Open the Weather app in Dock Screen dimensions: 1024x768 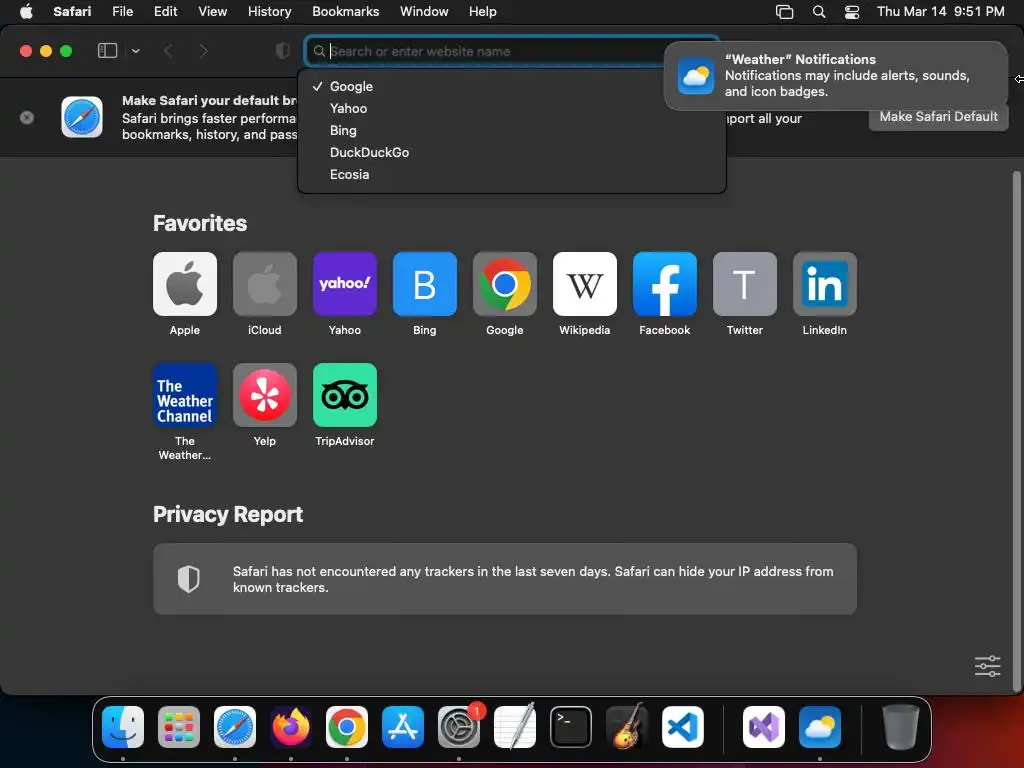[x=820, y=727]
